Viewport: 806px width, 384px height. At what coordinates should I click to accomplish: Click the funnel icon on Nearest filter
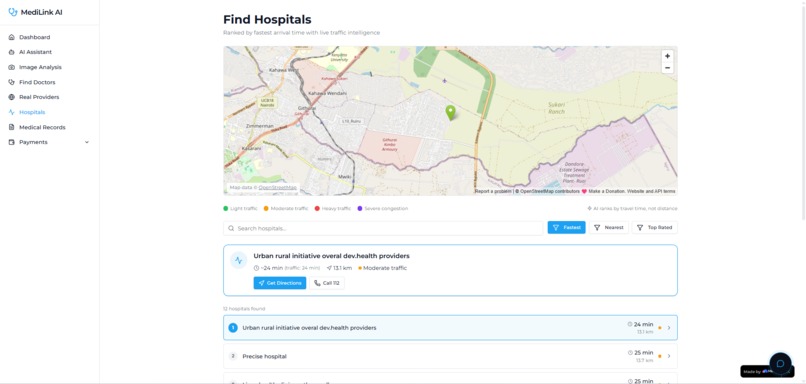[x=597, y=227]
